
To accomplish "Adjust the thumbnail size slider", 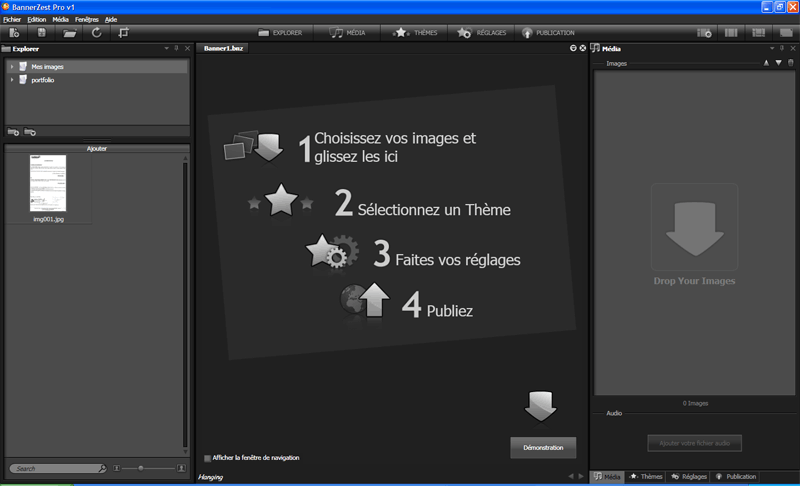I will tap(140, 468).
